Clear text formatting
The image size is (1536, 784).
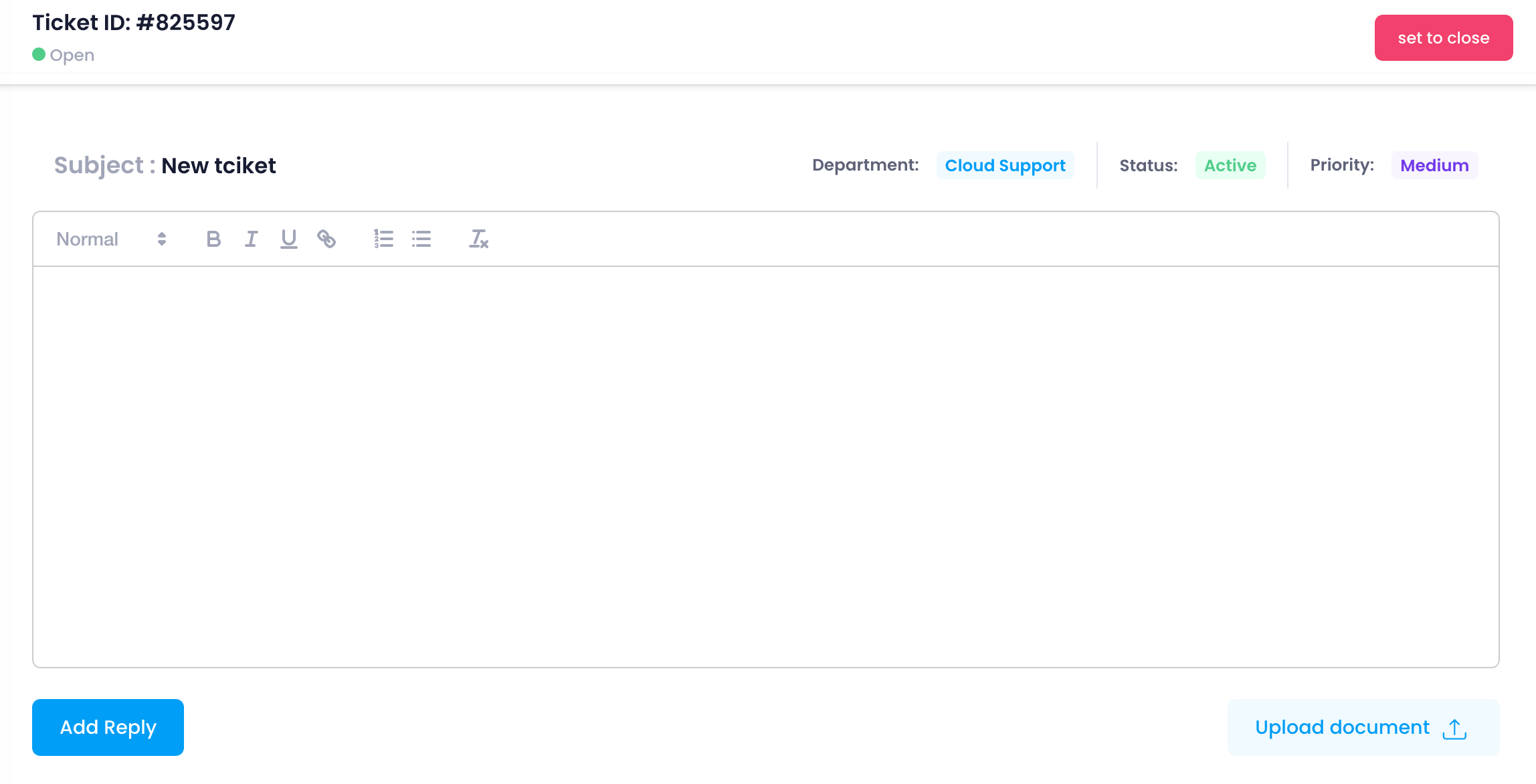478,239
